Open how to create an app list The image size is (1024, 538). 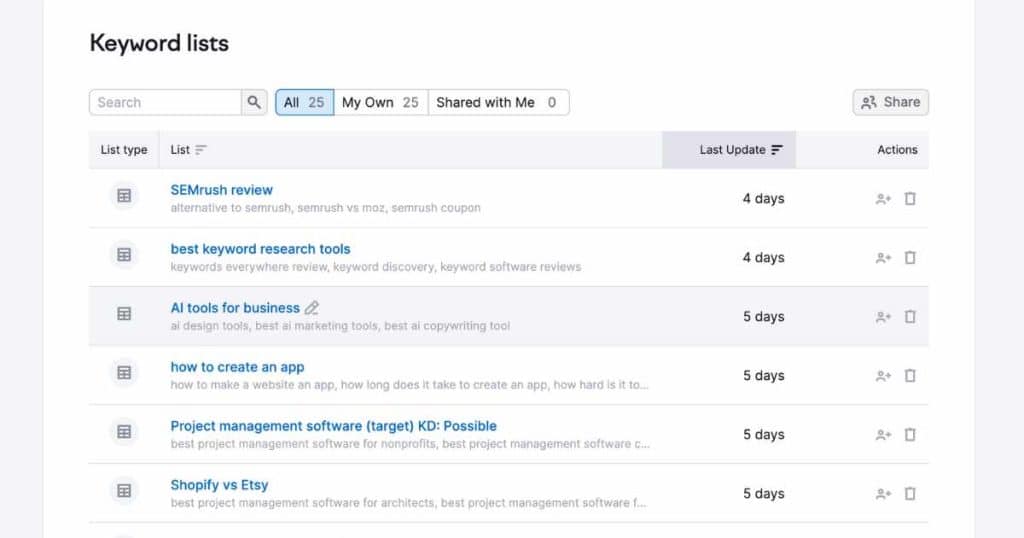(237, 367)
